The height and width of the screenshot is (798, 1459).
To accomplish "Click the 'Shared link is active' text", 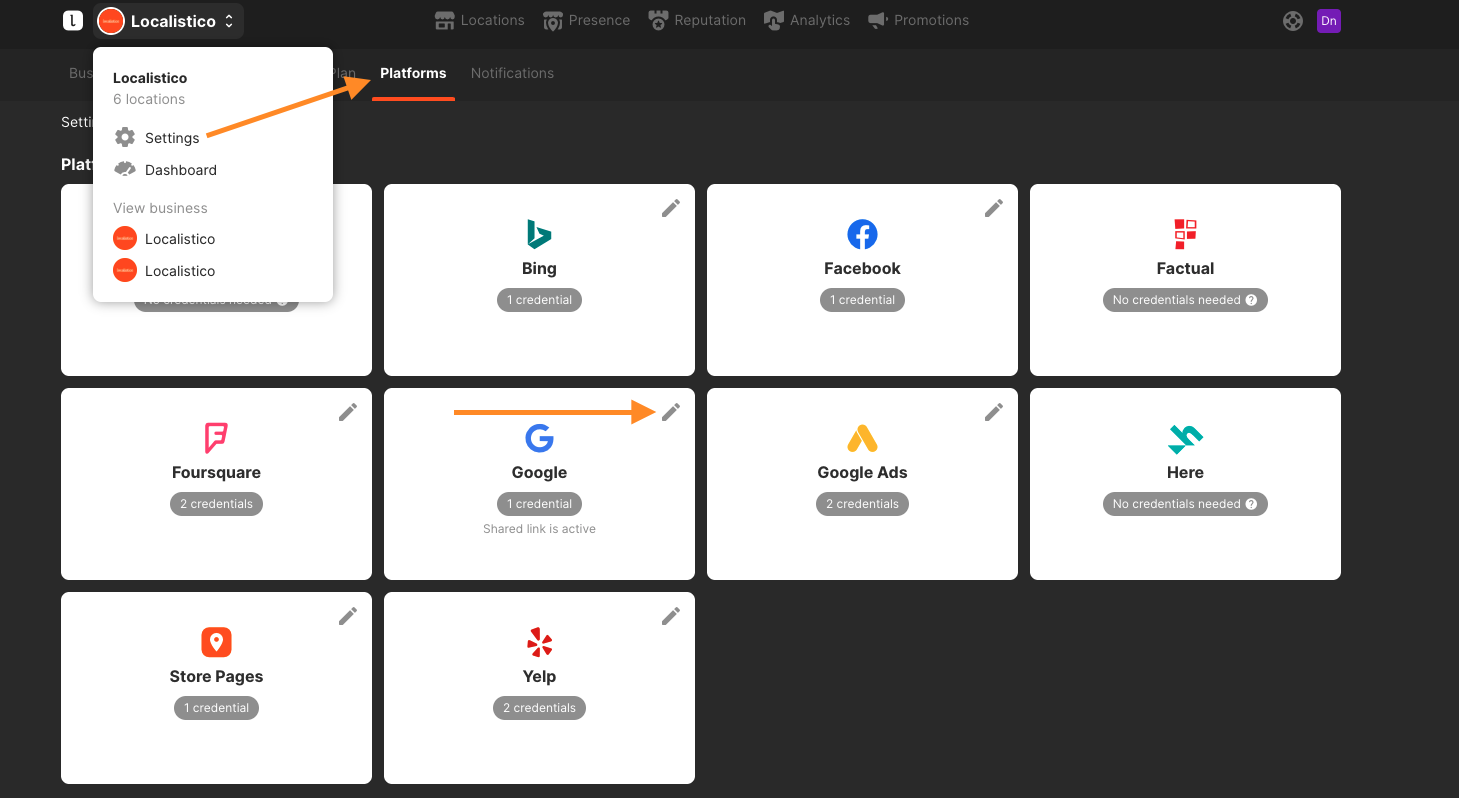I will (539, 529).
